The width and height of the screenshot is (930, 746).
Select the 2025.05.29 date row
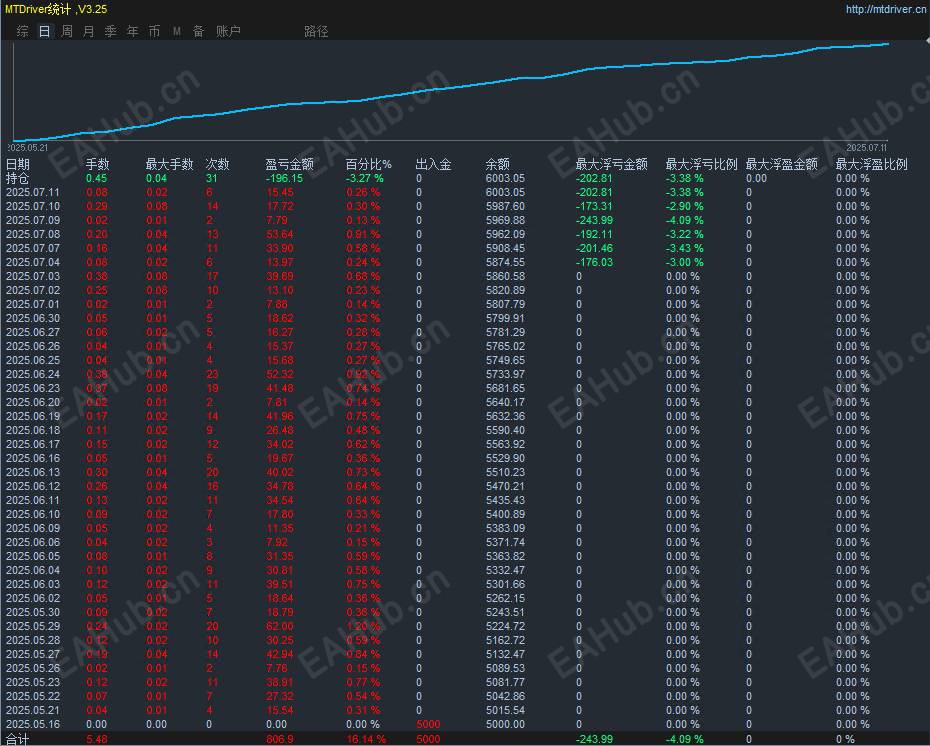33,626
